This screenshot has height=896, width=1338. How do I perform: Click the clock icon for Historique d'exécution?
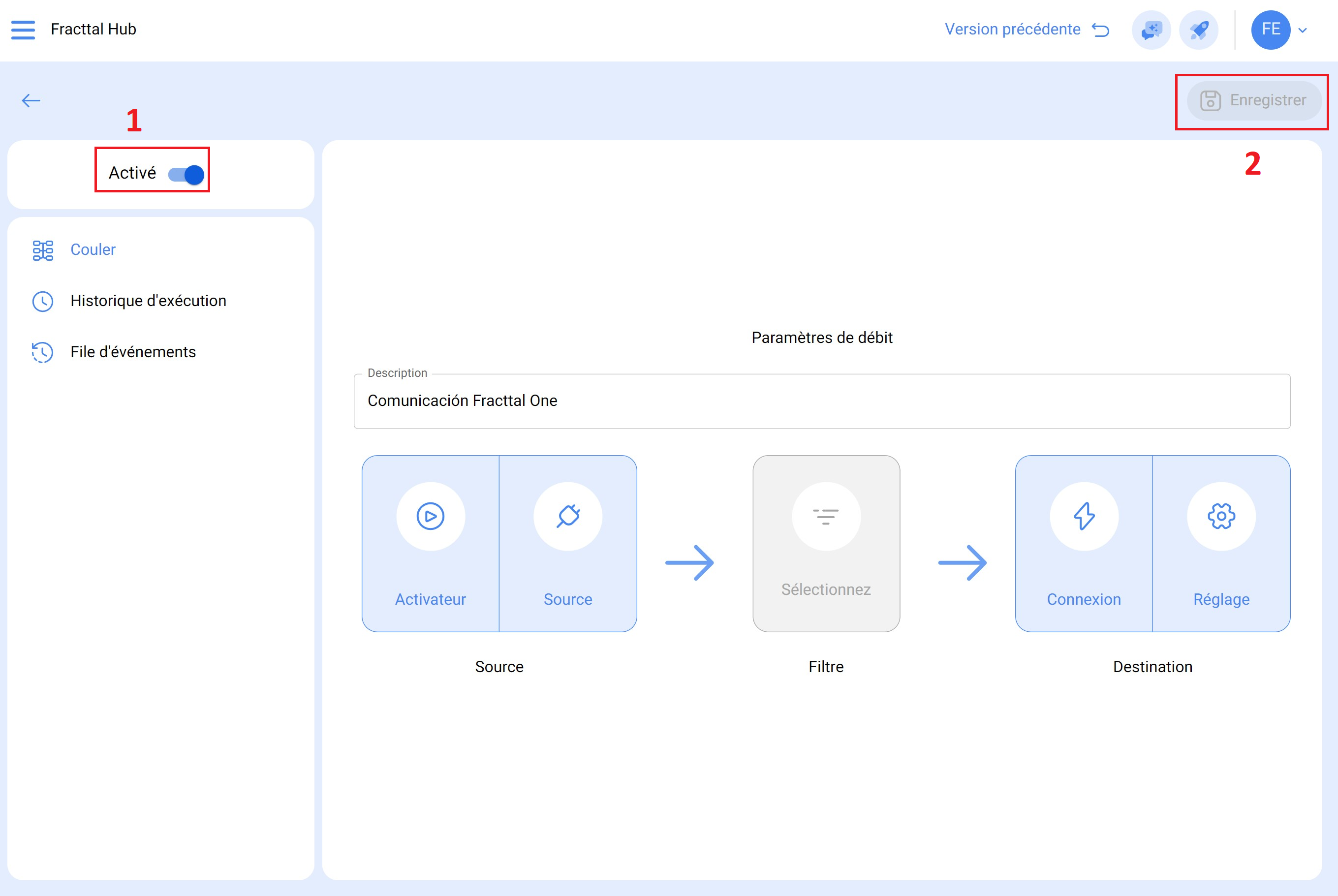click(x=43, y=301)
